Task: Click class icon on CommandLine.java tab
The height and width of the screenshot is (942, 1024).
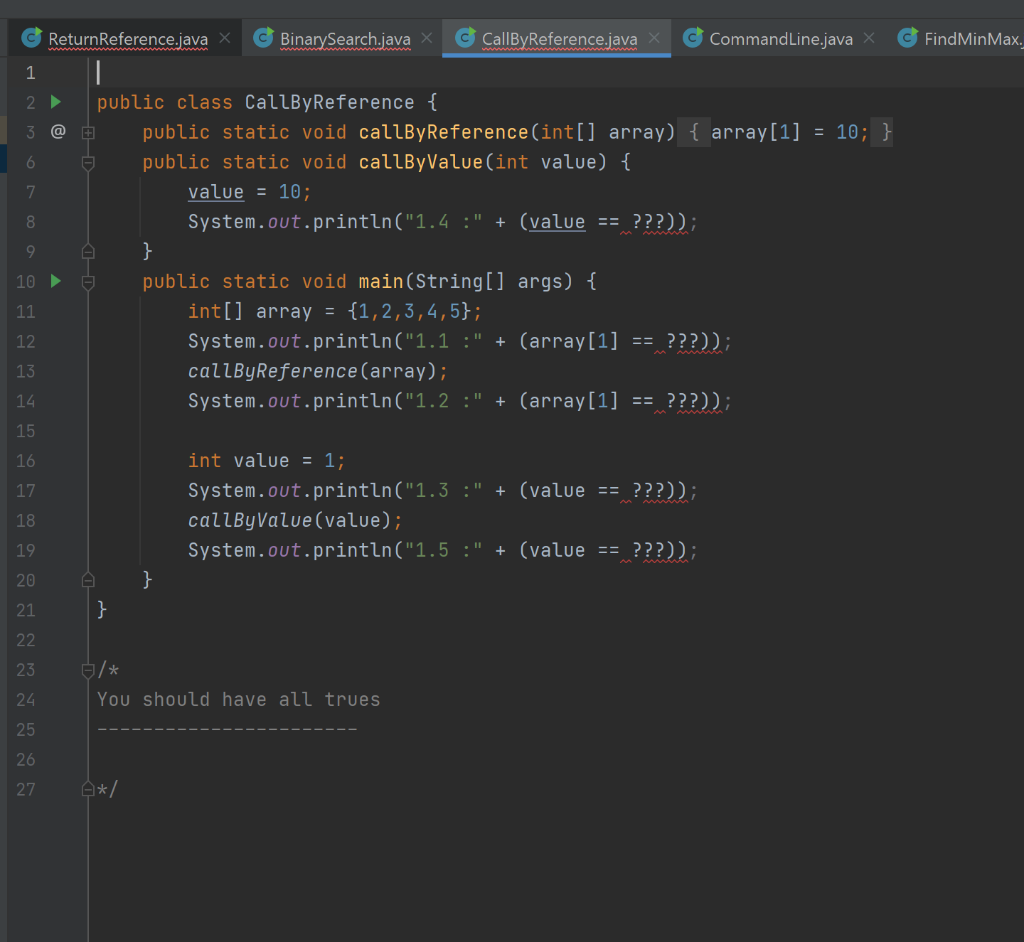Action: pyautogui.click(x=693, y=38)
